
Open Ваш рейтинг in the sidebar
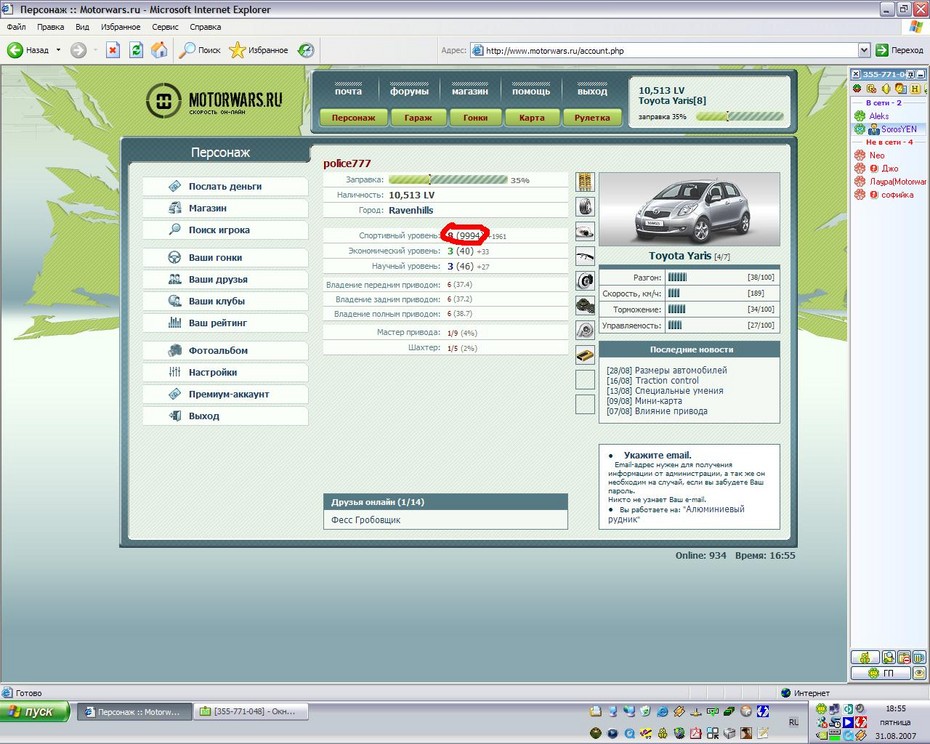coord(225,323)
